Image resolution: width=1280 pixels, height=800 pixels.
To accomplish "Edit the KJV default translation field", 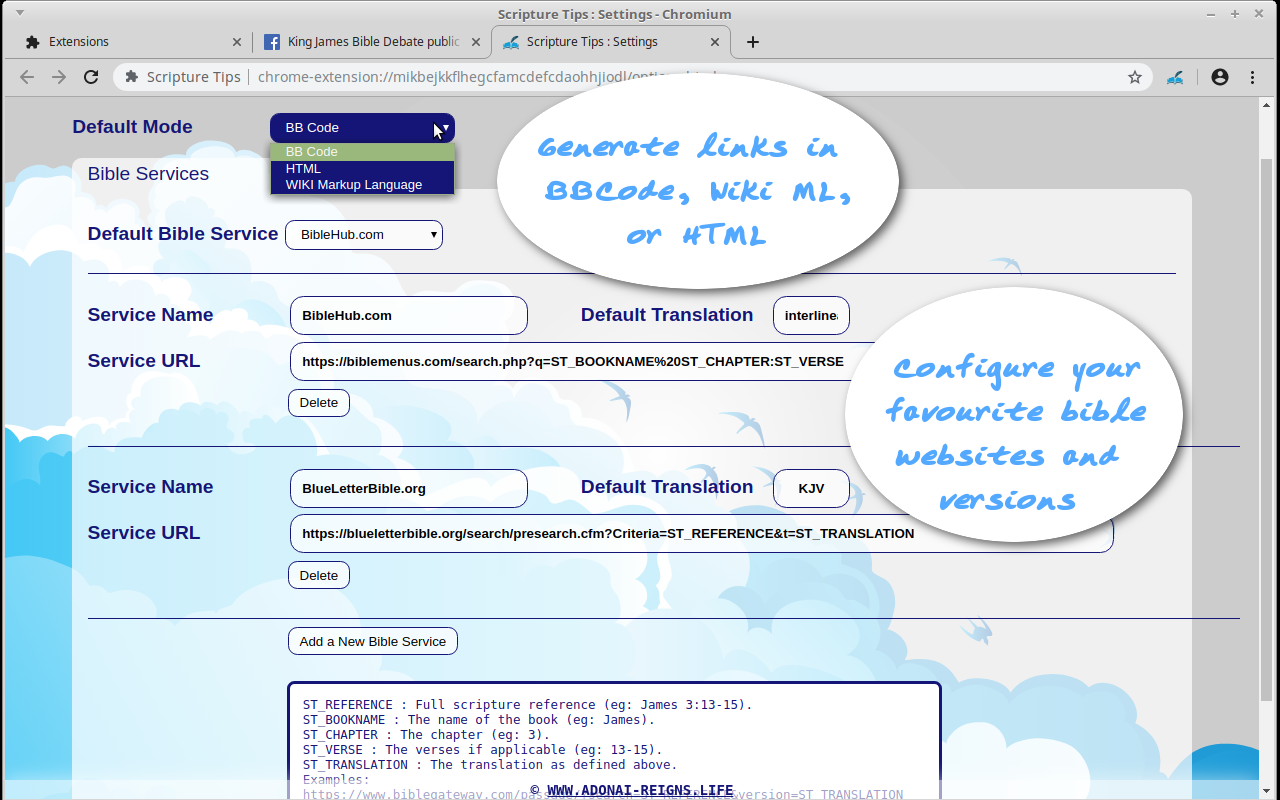I will [x=811, y=488].
